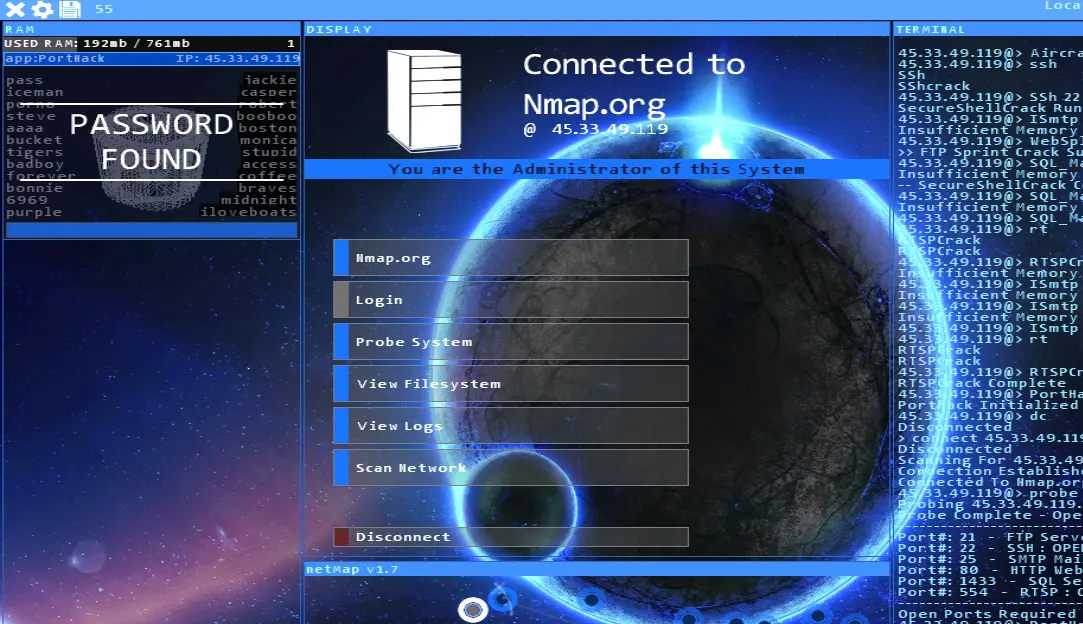Click the word 'jackie' in PortHack list

[270, 80]
